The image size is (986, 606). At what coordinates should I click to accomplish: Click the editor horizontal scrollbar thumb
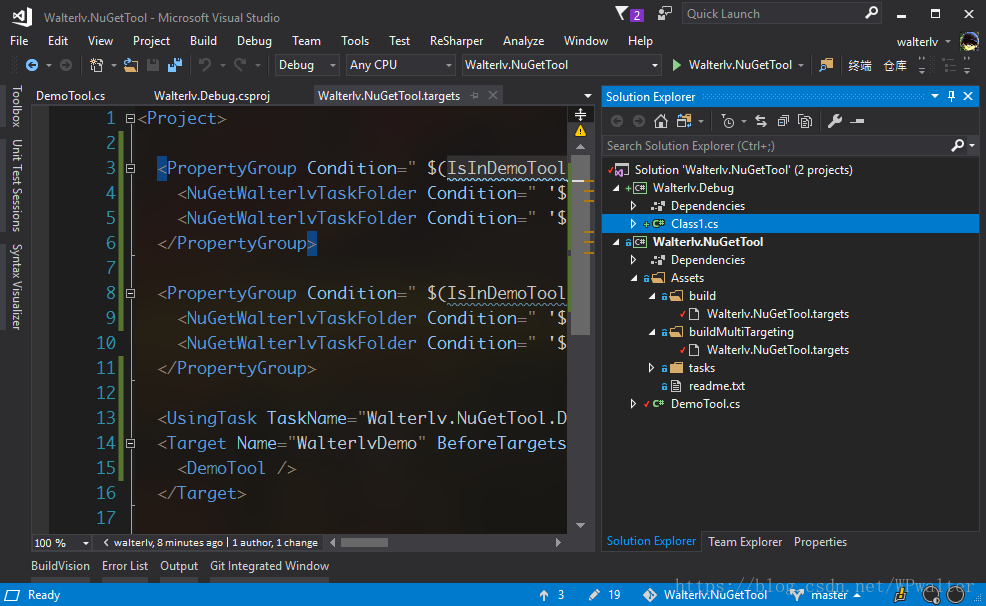click(x=364, y=543)
